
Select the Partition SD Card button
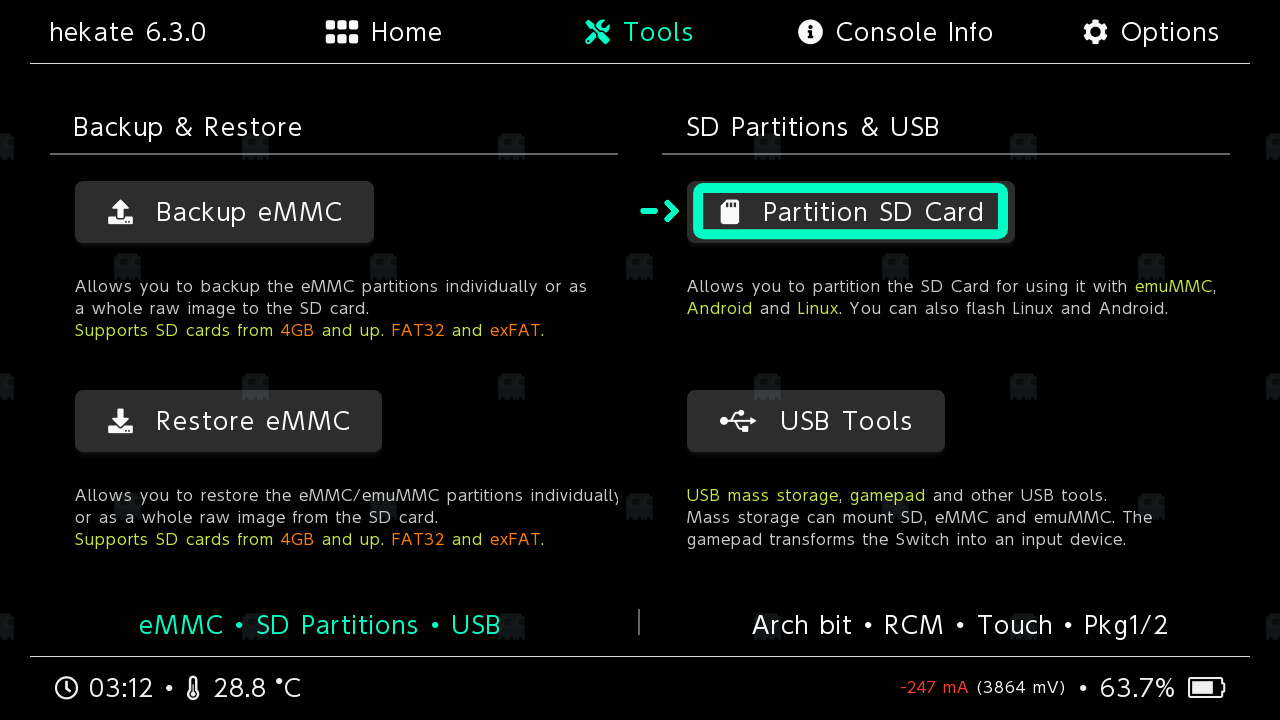[851, 212]
